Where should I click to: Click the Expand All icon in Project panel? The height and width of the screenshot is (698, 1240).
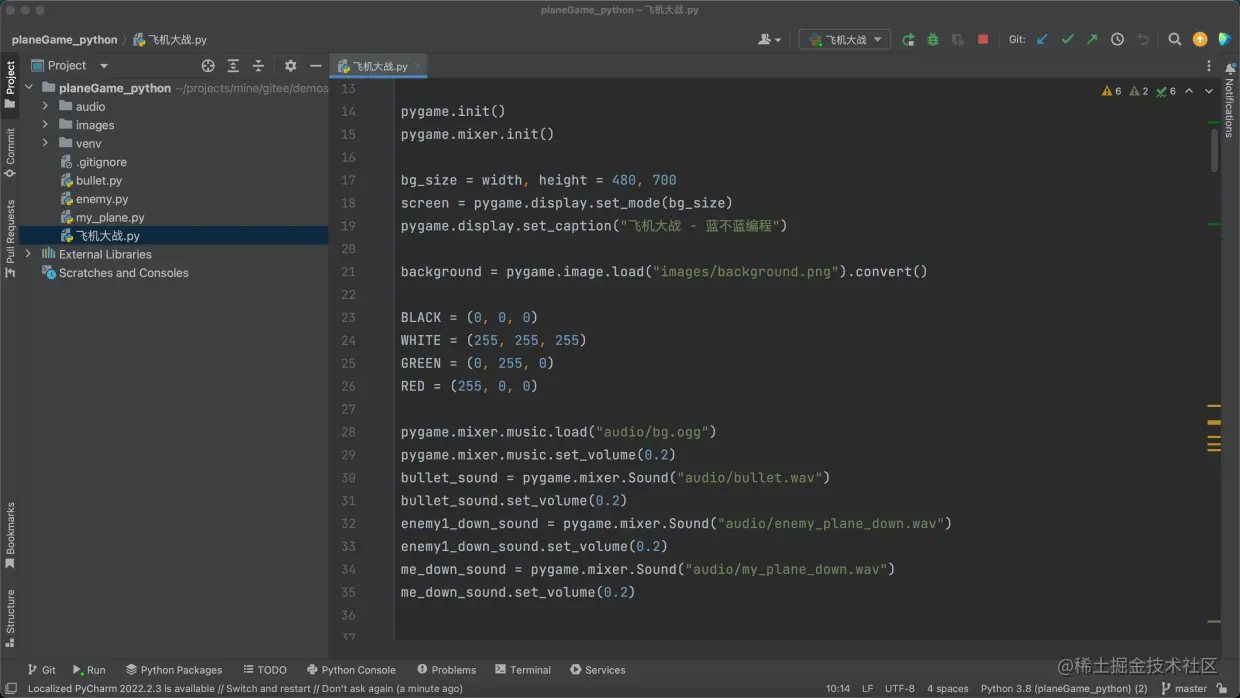233,66
